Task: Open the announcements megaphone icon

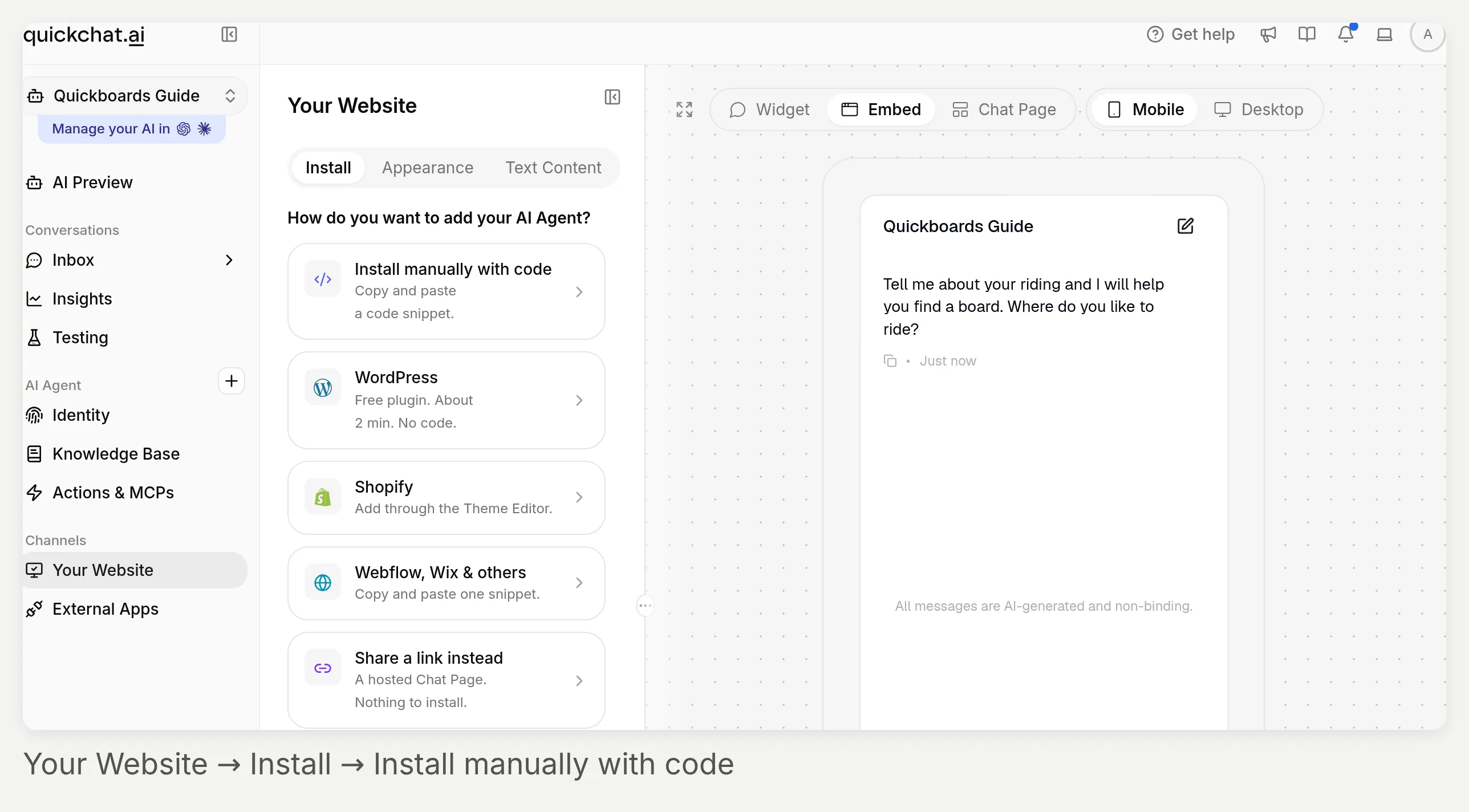Action: click(1268, 35)
